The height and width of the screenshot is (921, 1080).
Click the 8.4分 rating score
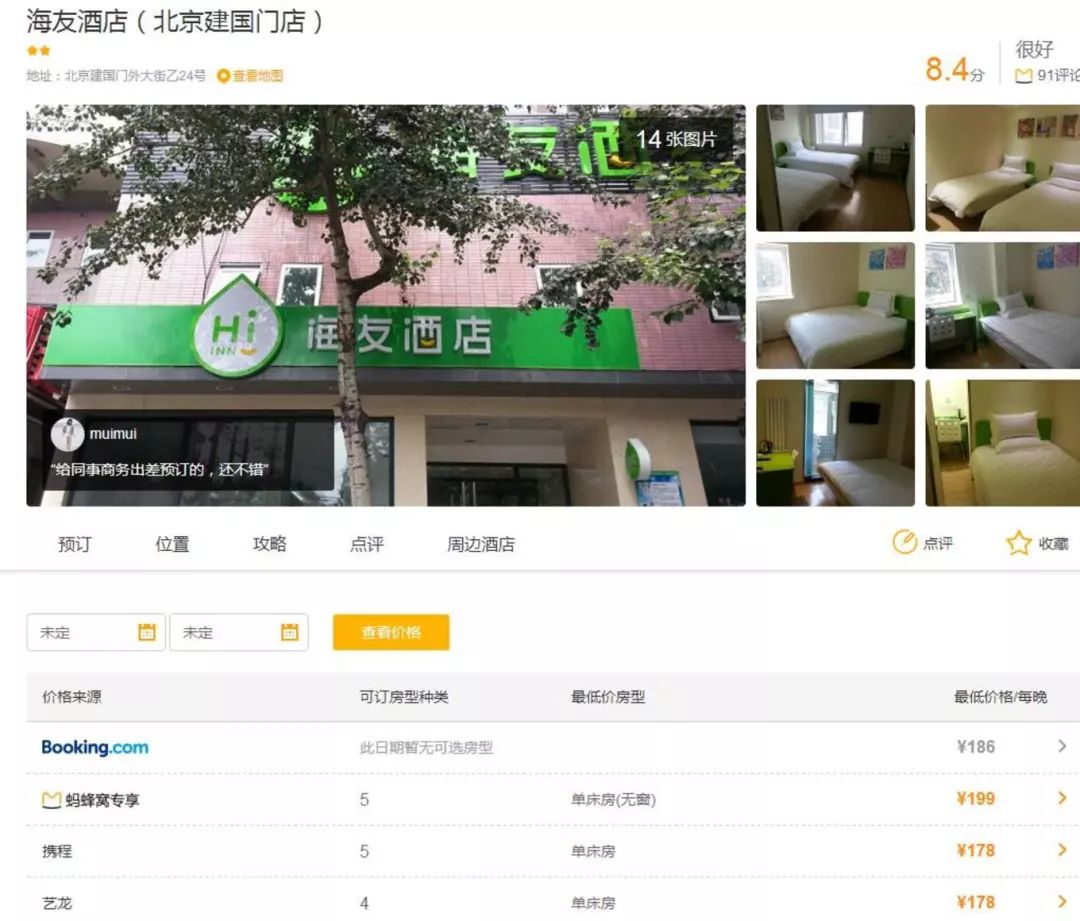pyautogui.click(x=955, y=70)
